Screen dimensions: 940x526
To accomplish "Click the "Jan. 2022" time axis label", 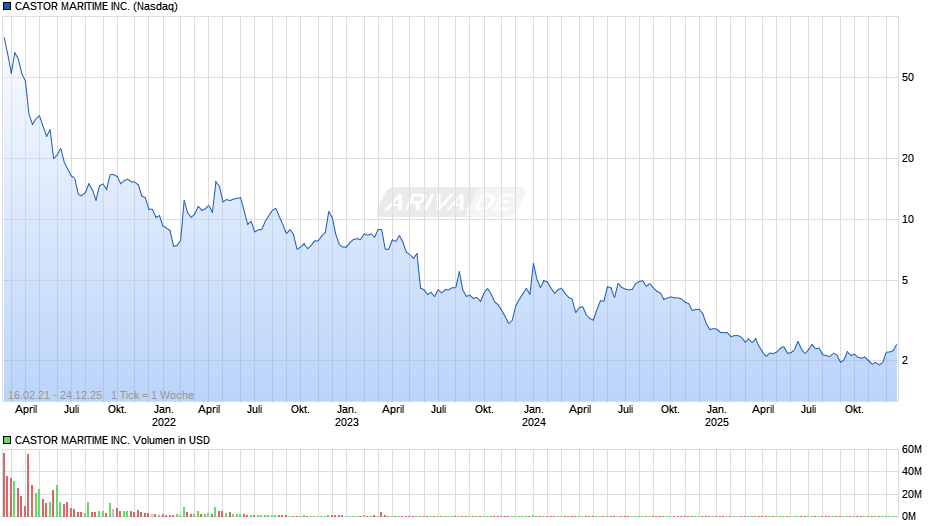I will [x=164, y=416].
